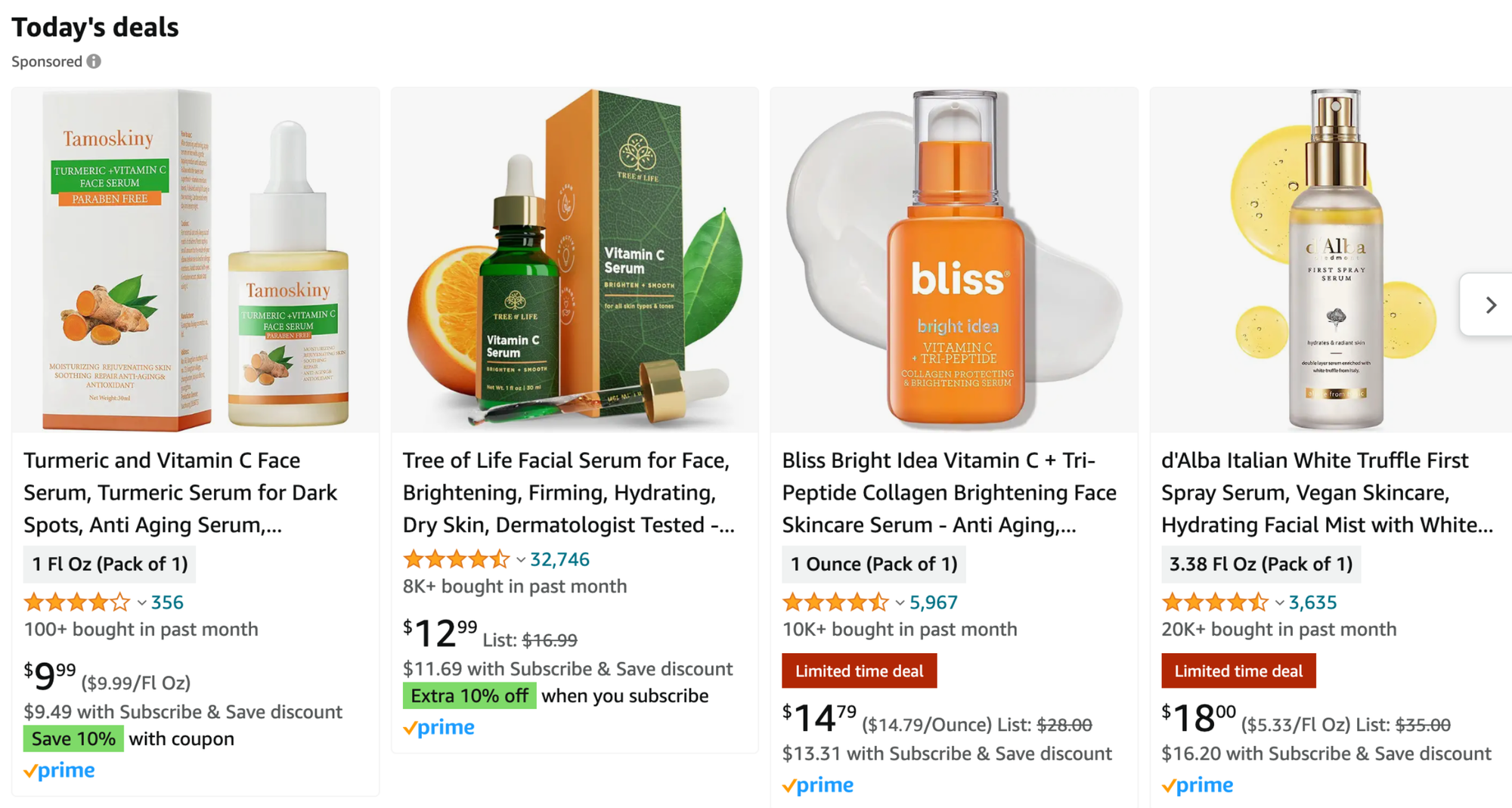1512x808 pixels.
Task: Expand the rating chevron beside 3,635 reviews
Action: point(1279,603)
